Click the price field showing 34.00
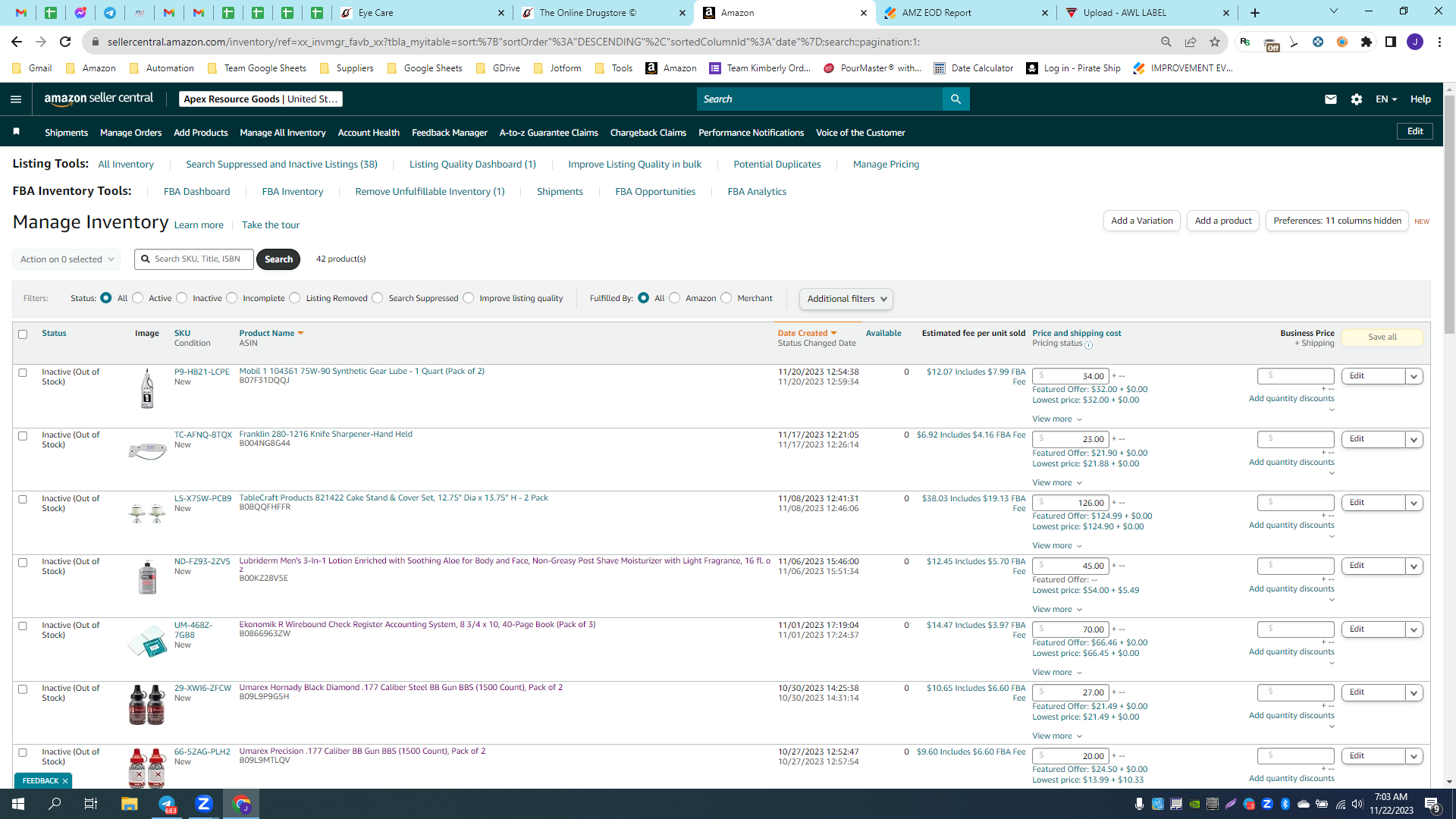Viewport: 1456px width, 819px height. [1071, 376]
